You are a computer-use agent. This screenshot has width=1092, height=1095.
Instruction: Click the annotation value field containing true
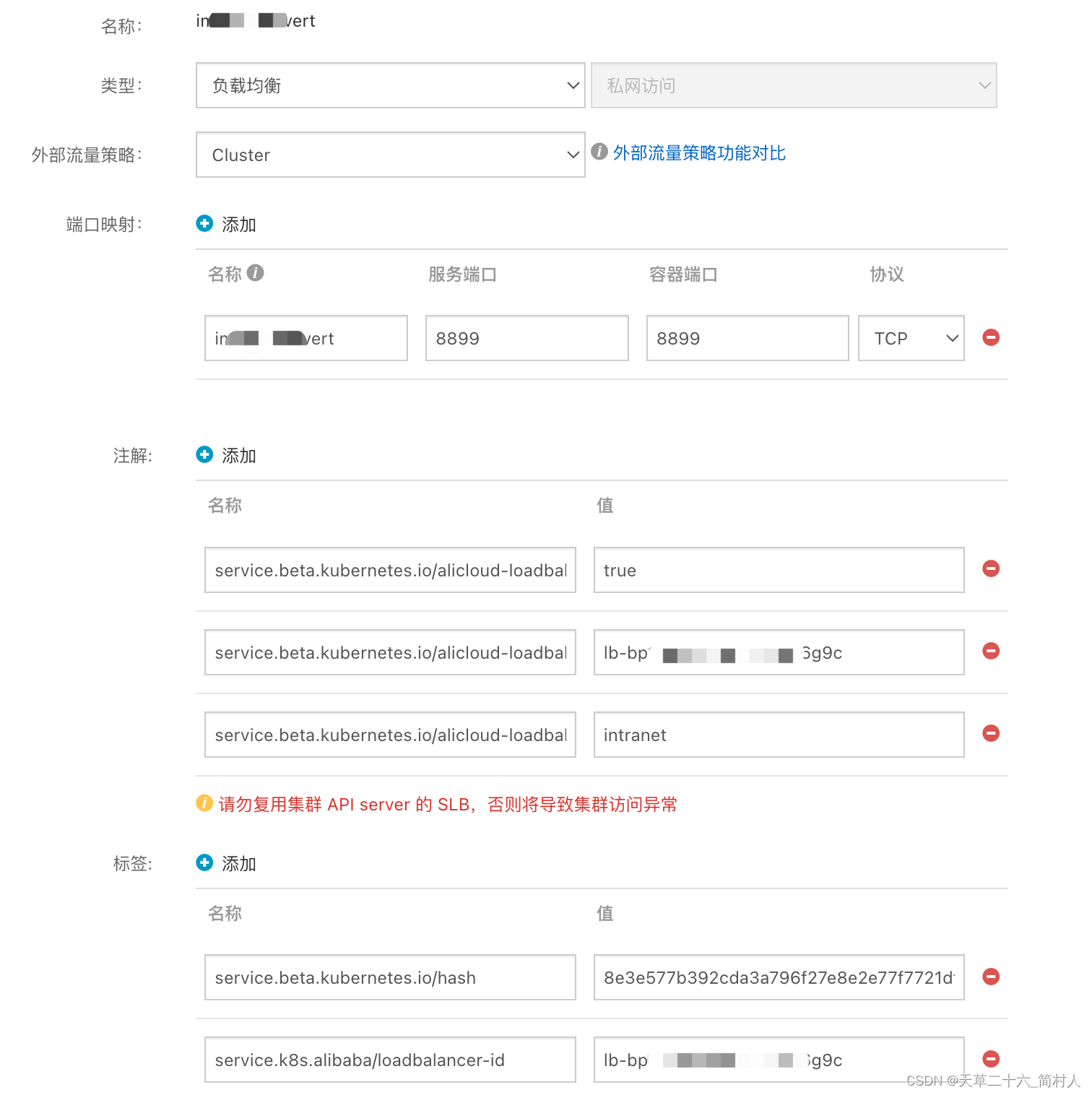click(x=779, y=570)
